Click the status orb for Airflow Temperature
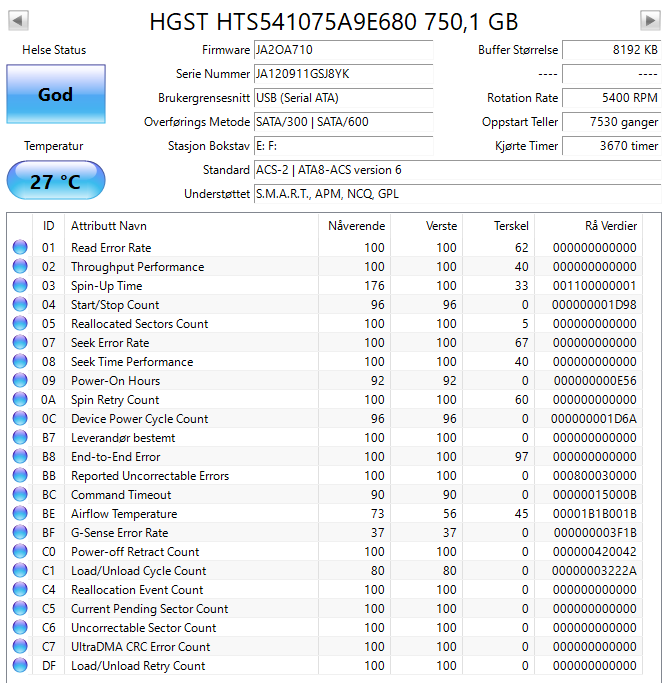Image resolution: width=669 pixels, height=683 pixels. (20, 514)
